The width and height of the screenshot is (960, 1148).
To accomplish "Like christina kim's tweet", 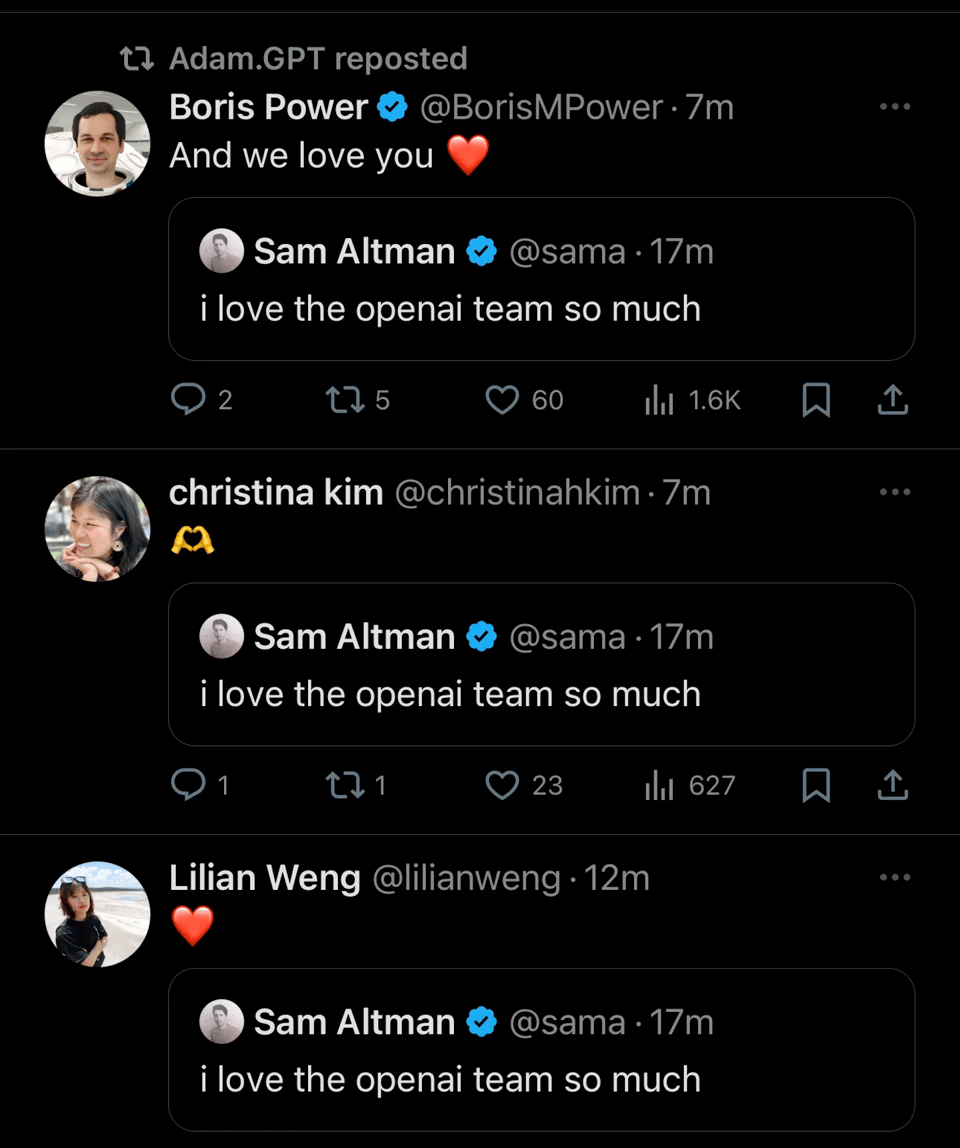I will point(502,786).
